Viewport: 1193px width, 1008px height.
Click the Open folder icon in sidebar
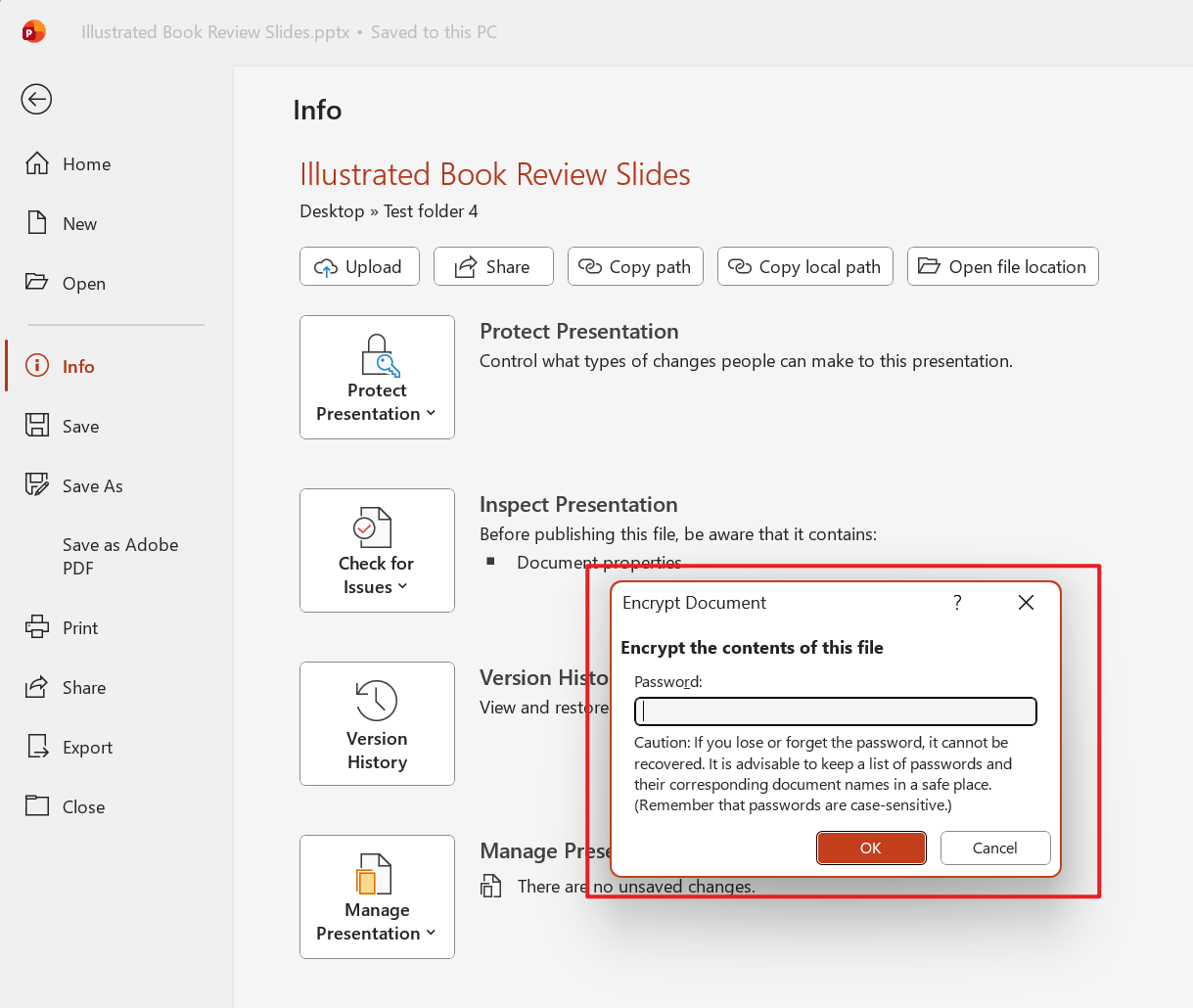pyautogui.click(x=37, y=283)
